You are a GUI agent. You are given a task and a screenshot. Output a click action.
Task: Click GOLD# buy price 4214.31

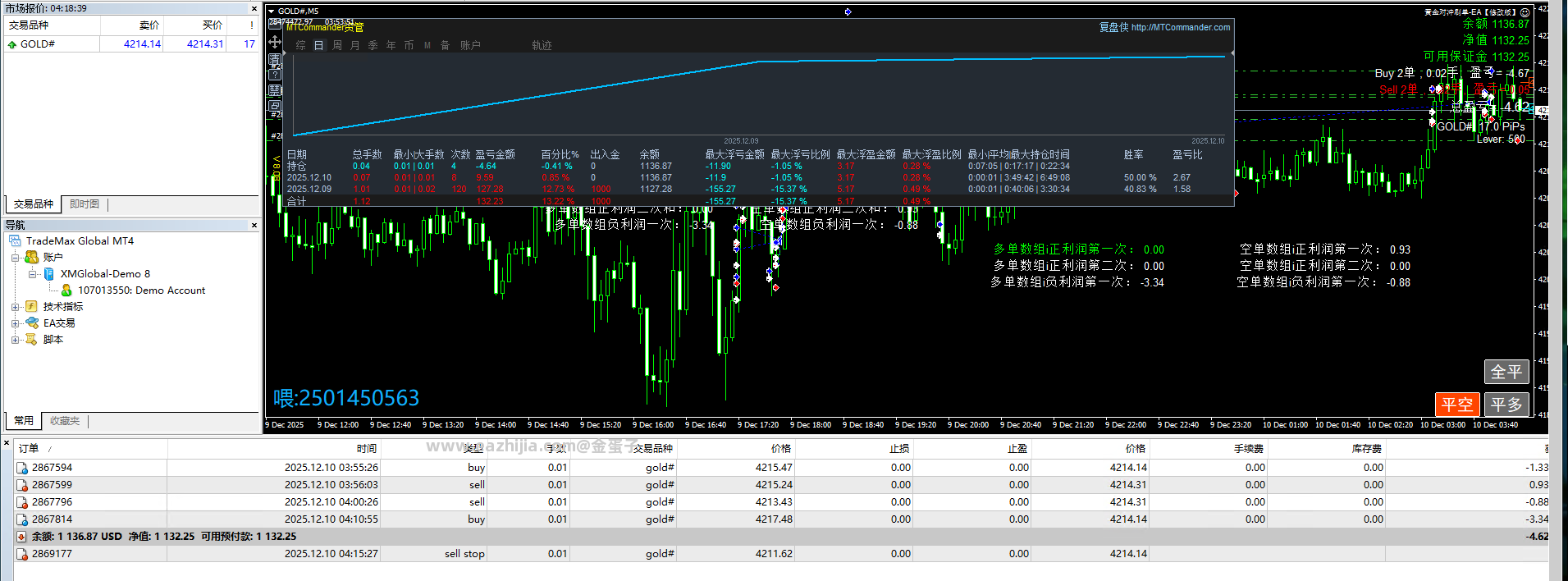pos(205,44)
